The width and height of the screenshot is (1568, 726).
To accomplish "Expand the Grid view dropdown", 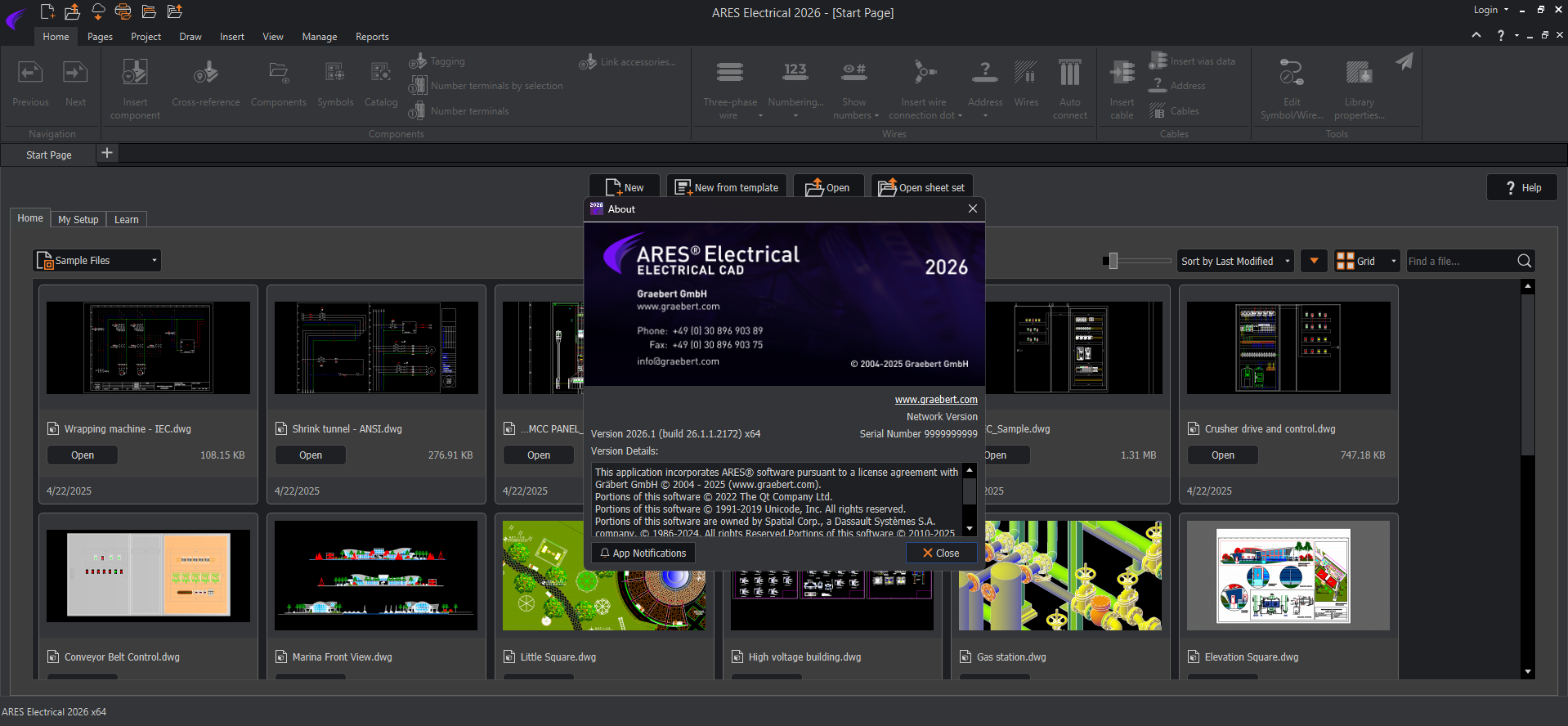I will pos(1366,261).
